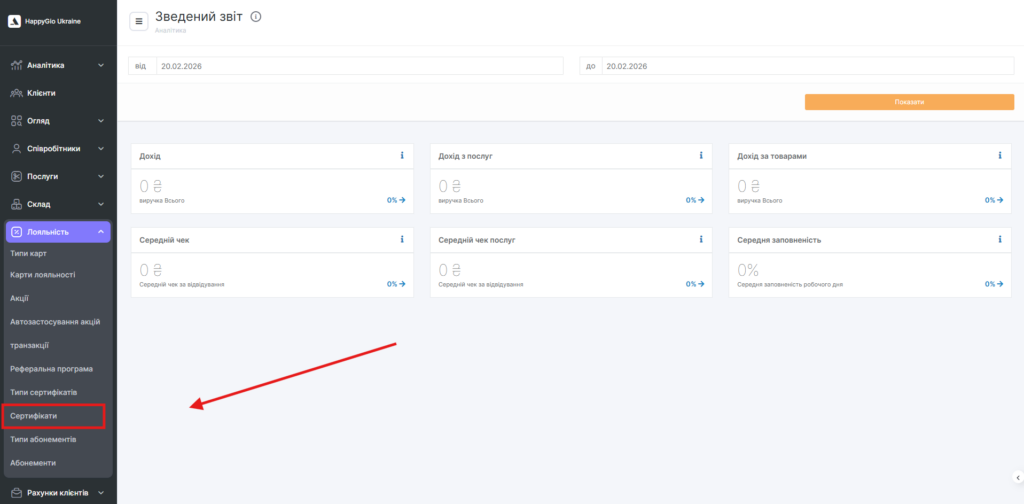The width and height of the screenshot is (1024, 504).
Task: Click info icon on Середній чек card
Action: pyautogui.click(x=402, y=240)
